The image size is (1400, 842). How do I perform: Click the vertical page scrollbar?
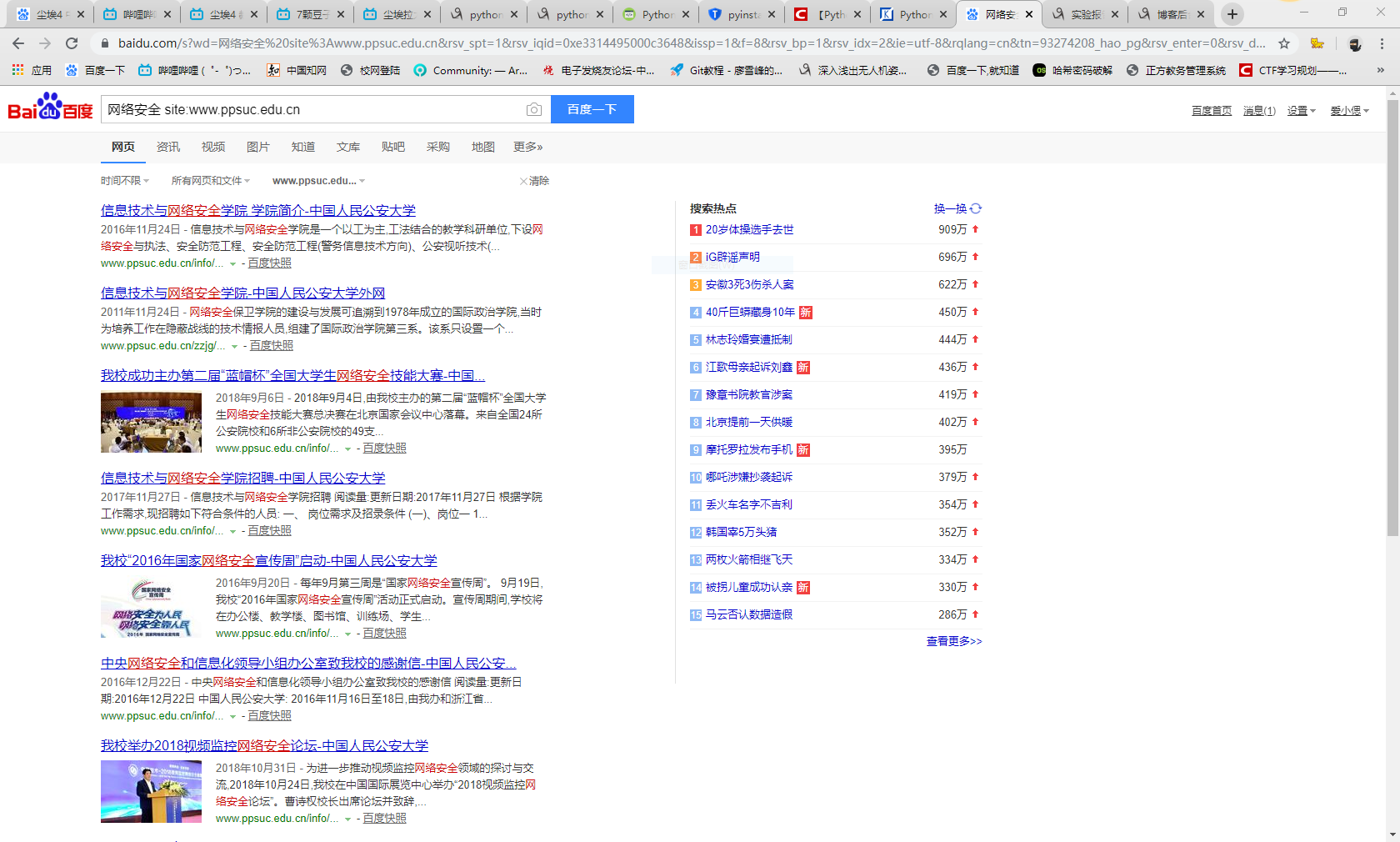point(1392,317)
